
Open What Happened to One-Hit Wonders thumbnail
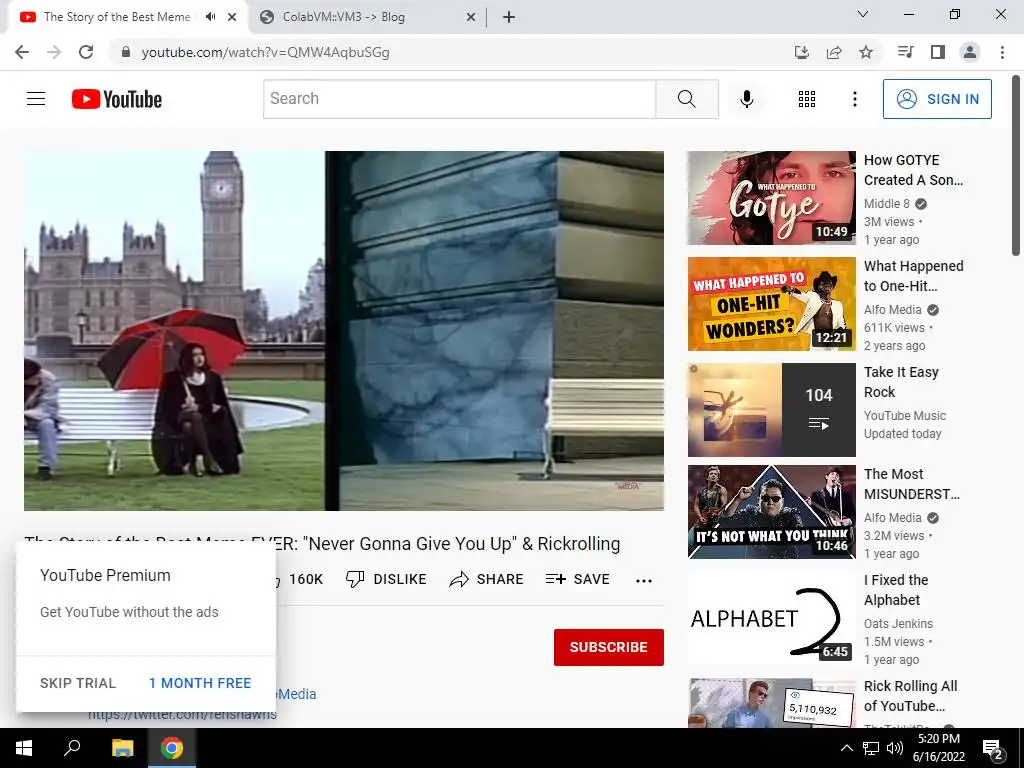(x=771, y=304)
